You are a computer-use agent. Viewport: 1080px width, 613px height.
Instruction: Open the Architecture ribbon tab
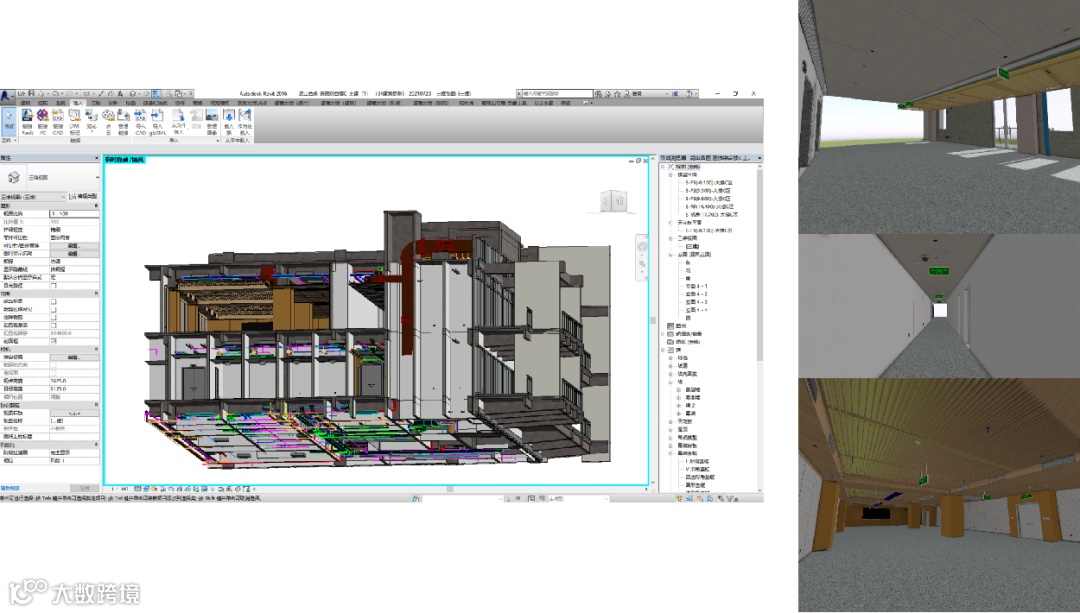[26, 103]
